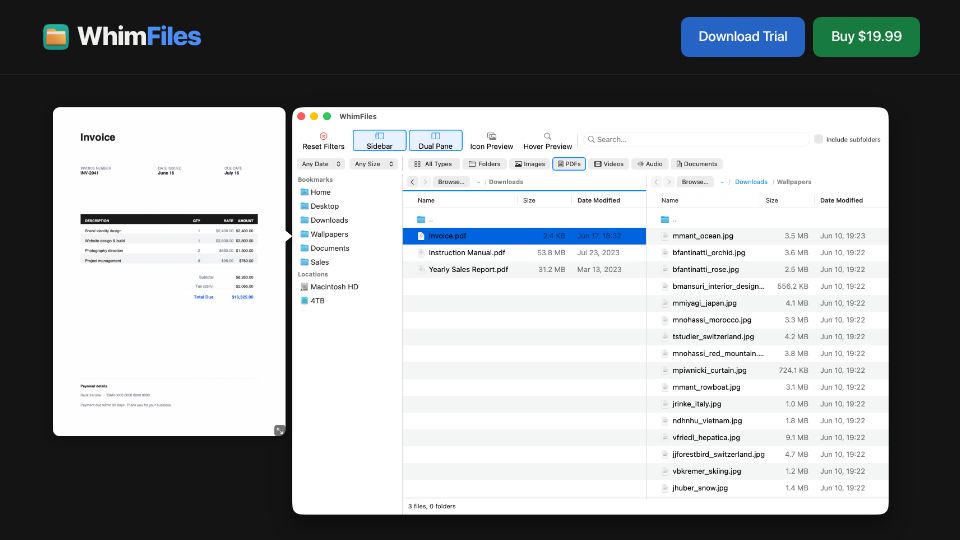Select mmant_rowboat.jpg file
The height and width of the screenshot is (540, 960).
pyautogui.click(x=768, y=387)
